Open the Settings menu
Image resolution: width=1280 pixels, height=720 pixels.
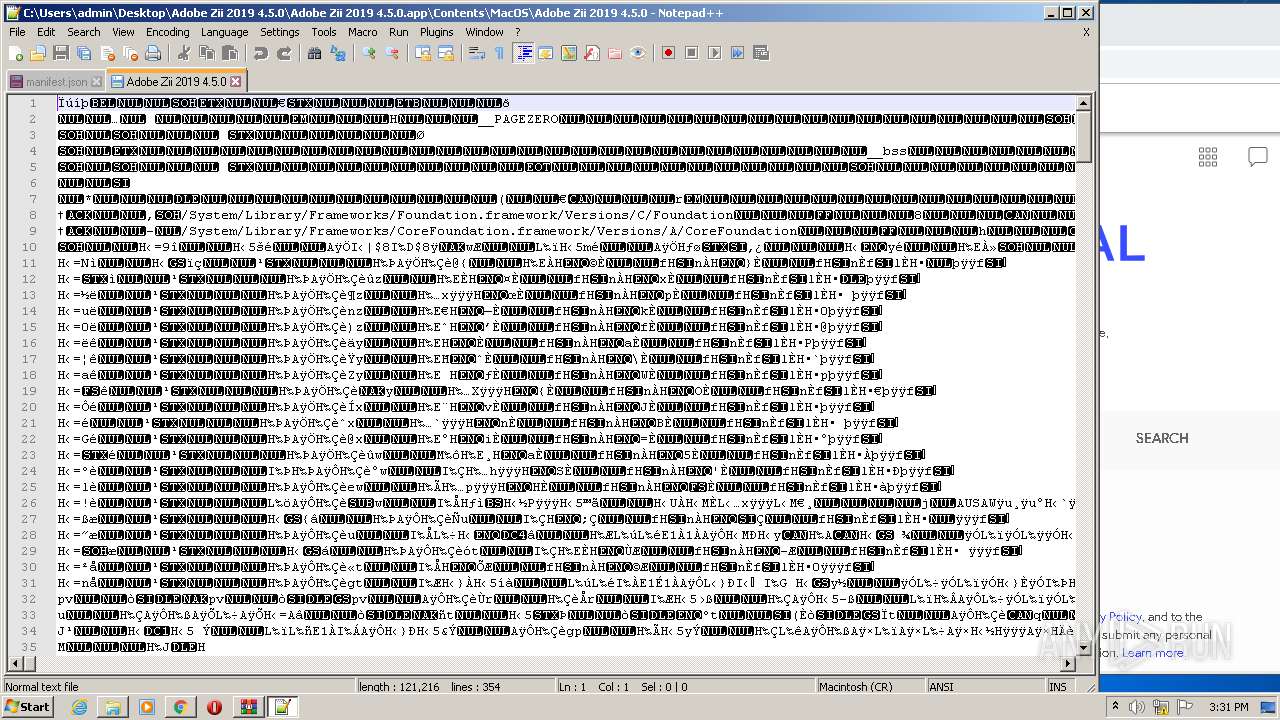(280, 32)
